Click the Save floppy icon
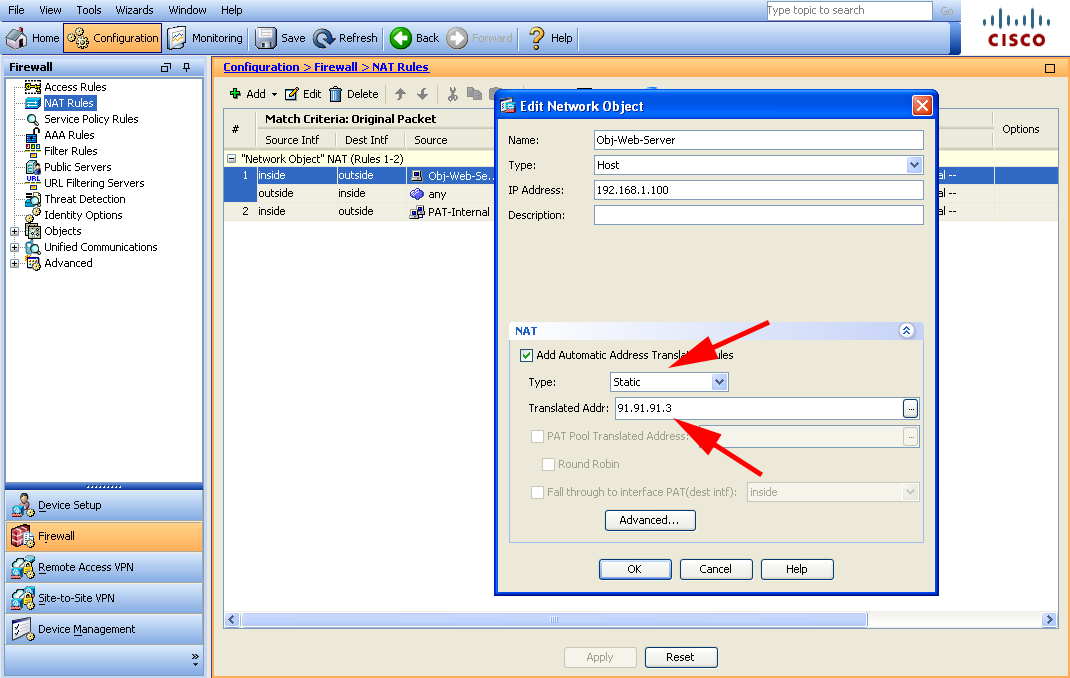Viewport: 1070px width, 678px height. [265, 38]
